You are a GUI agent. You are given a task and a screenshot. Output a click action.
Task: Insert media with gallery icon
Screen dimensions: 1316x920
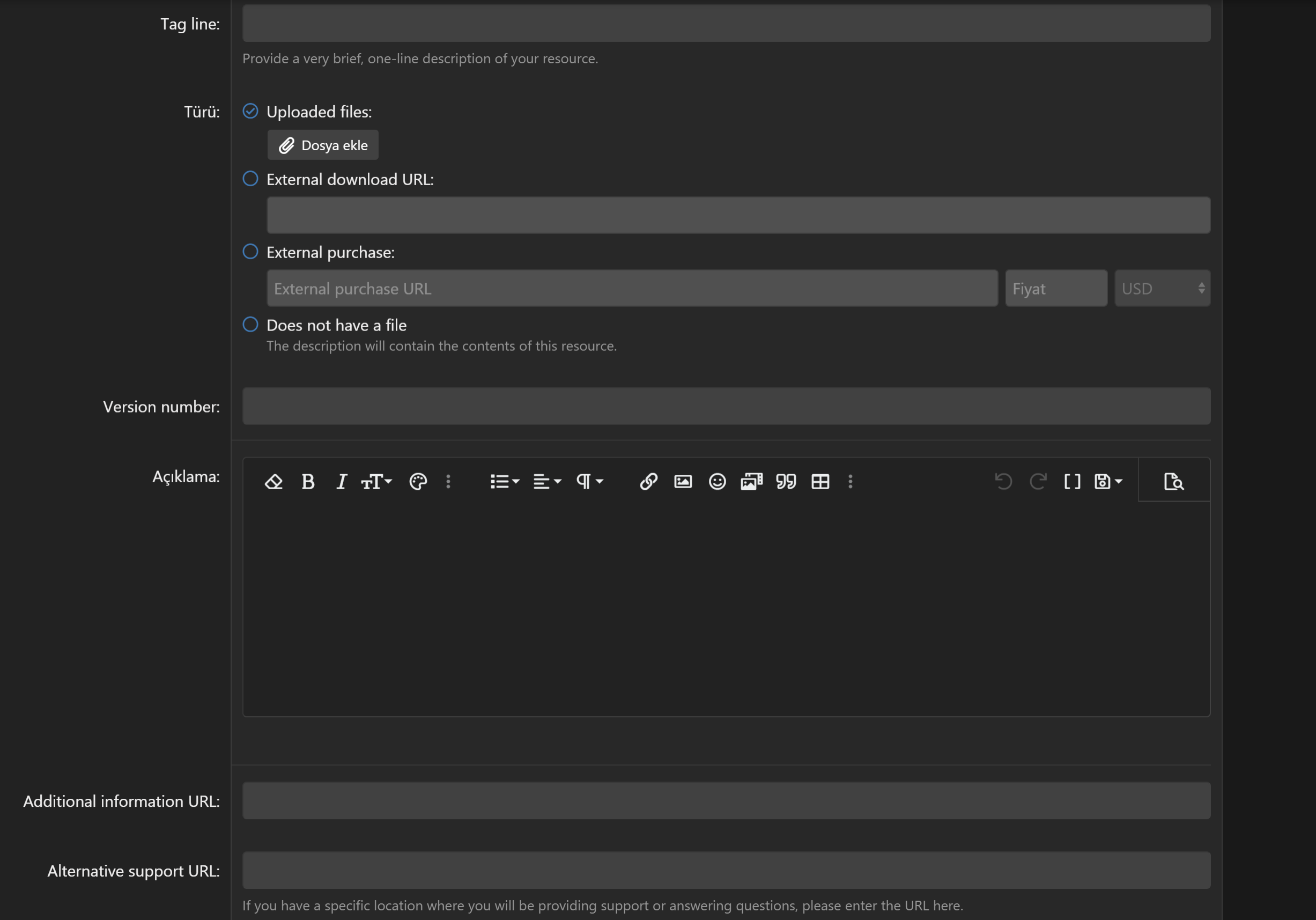pyautogui.click(x=751, y=482)
